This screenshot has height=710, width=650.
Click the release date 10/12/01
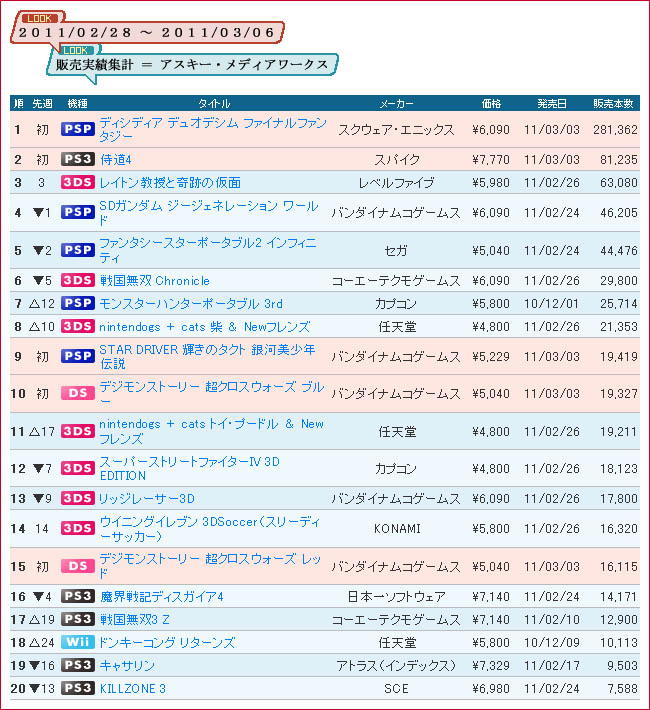[551, 303]
